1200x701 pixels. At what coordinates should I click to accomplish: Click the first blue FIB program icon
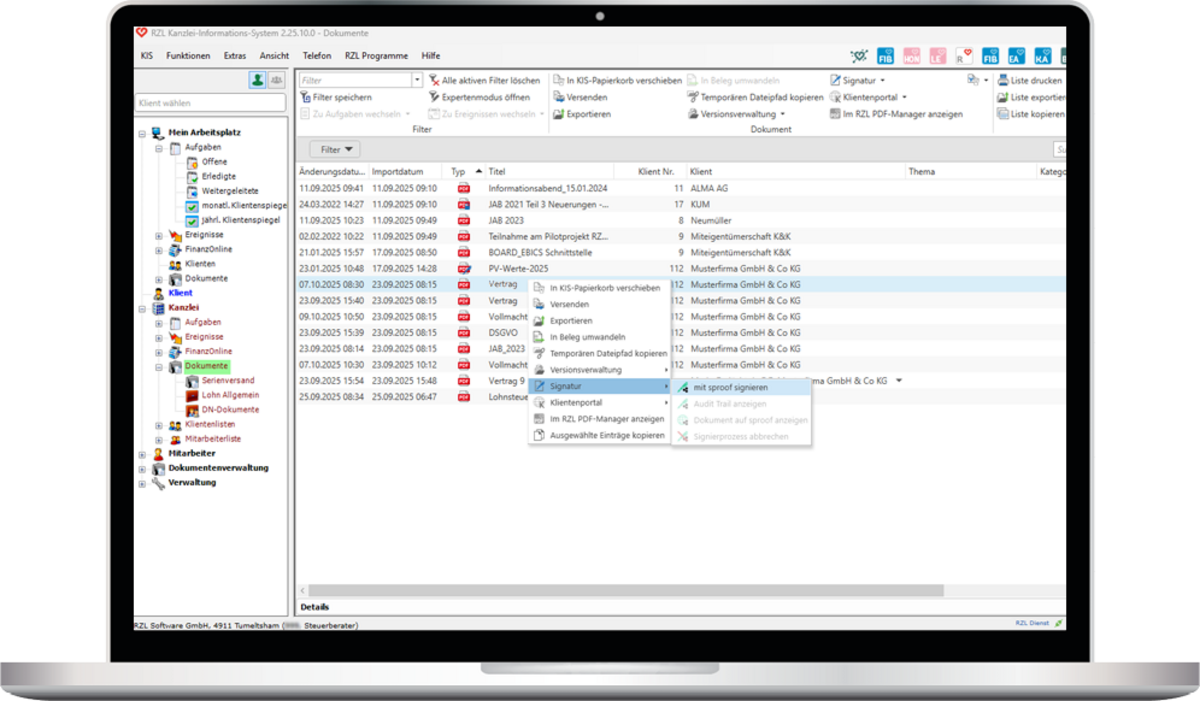[x=885, y=56]
